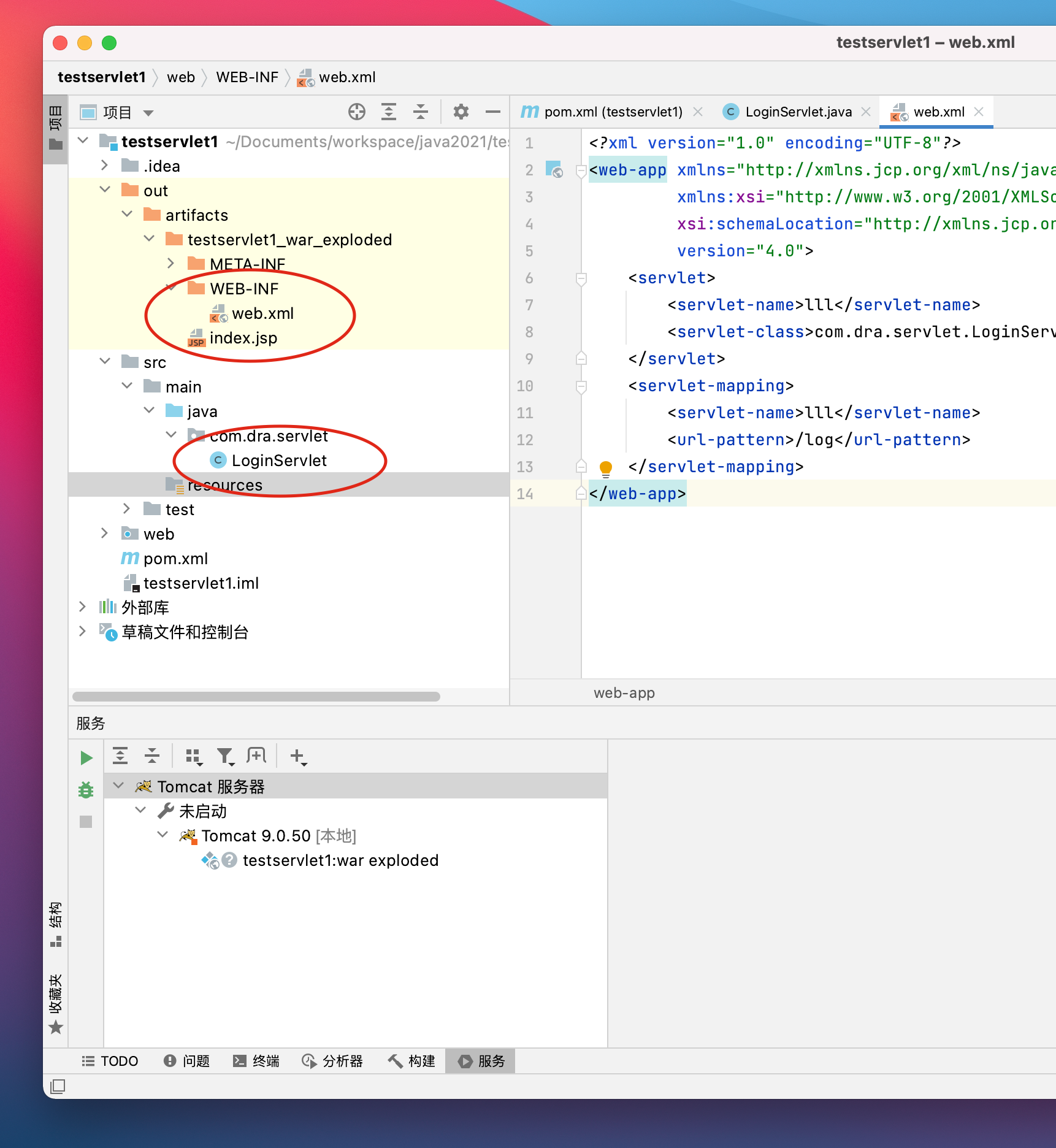Collapse the Tomcat 9.0.50 node
Image resolution: width=1056 pixels, height=1148 pixels.
pyautogui.click(x=163, y=835)
